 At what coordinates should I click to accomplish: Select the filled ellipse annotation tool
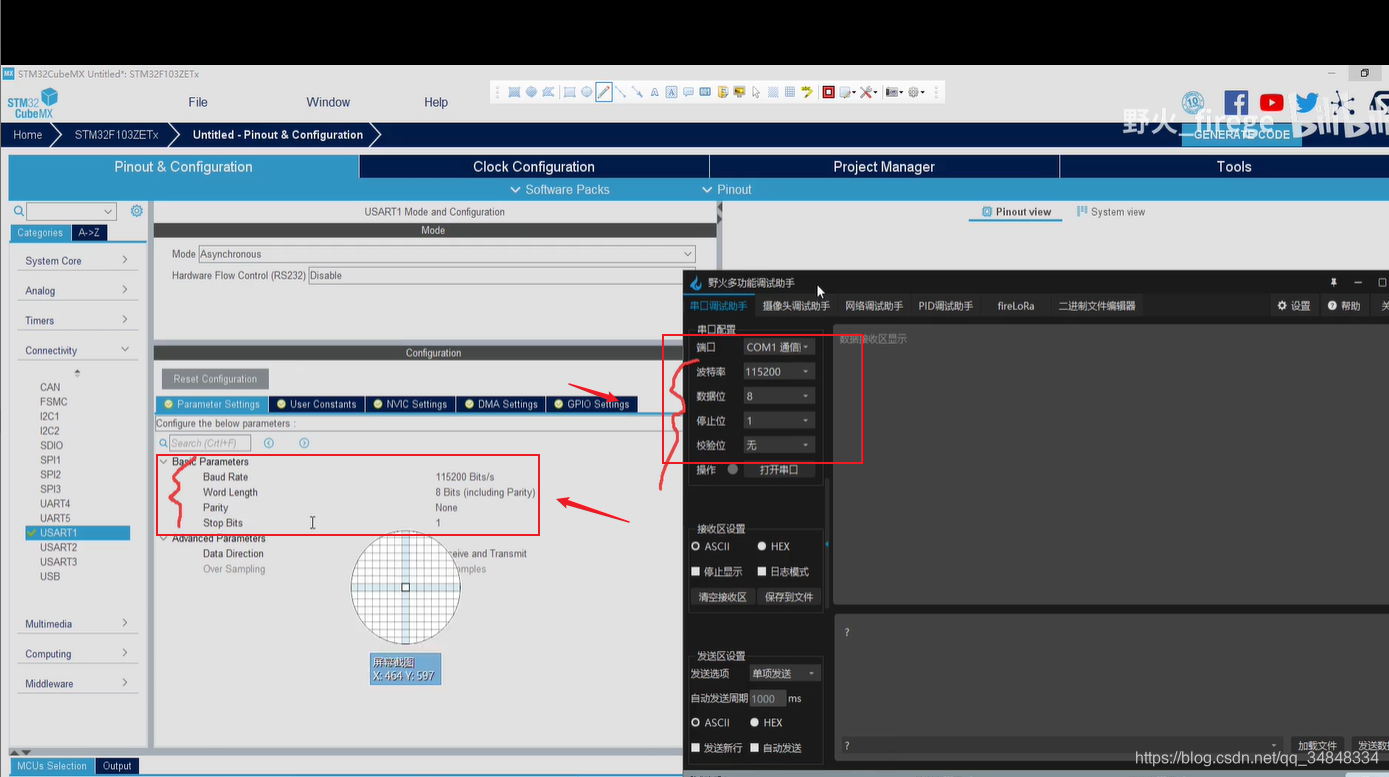[531, 92]
